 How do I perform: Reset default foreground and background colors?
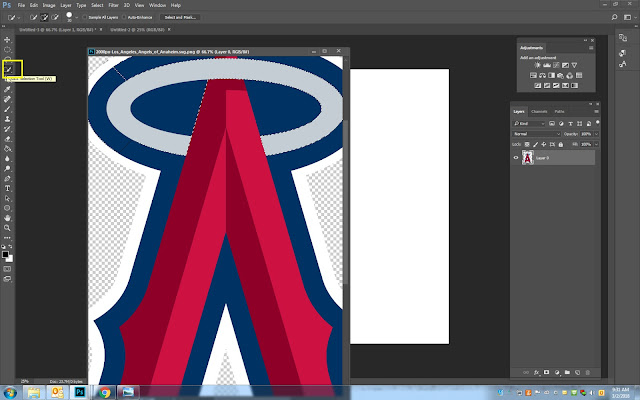(4, 247)
